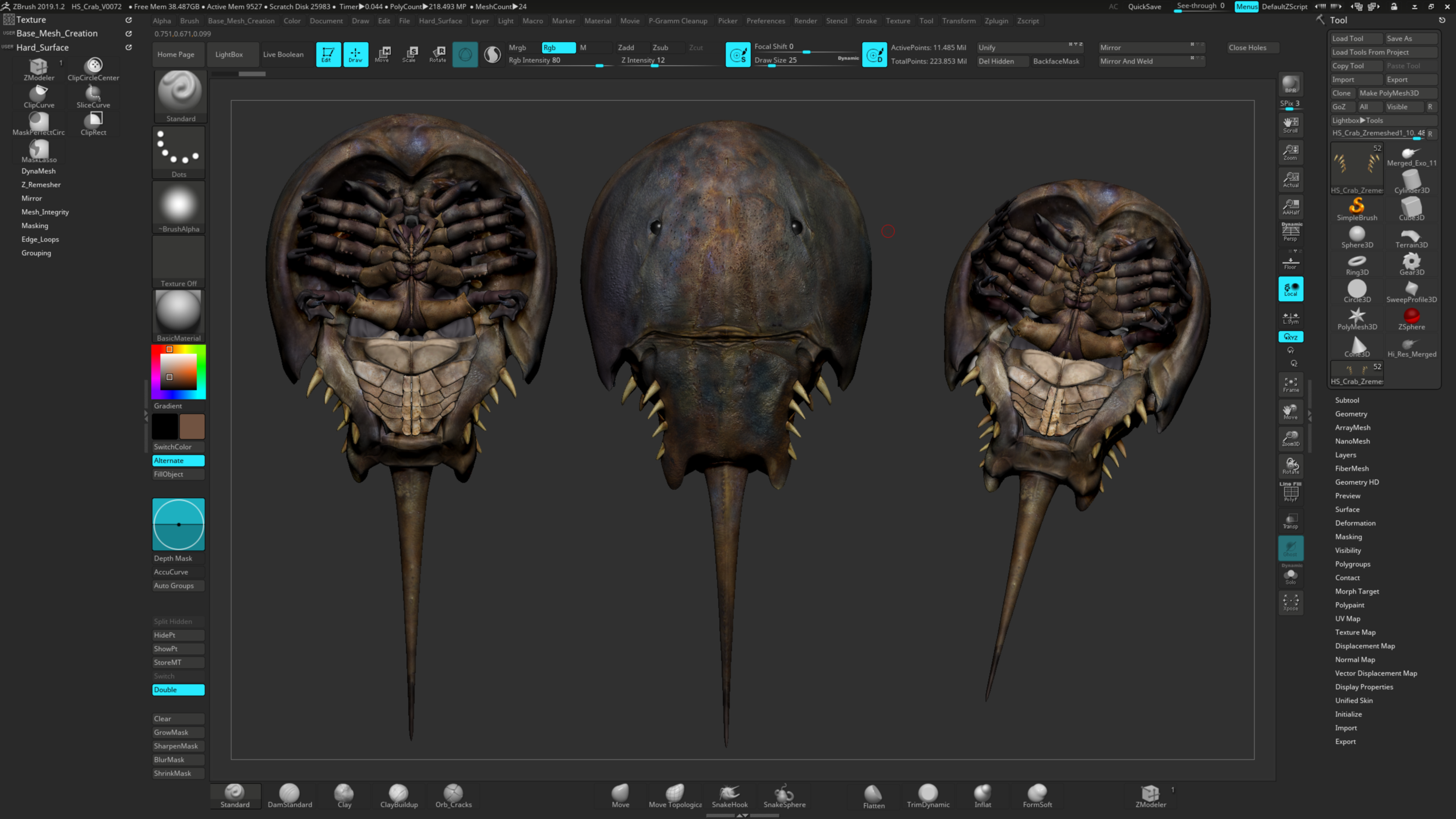This screenshot has height=819, width=1456.
Task: Select the Scale transform tool
Action: pyautogui.click(x=409, y=54)
